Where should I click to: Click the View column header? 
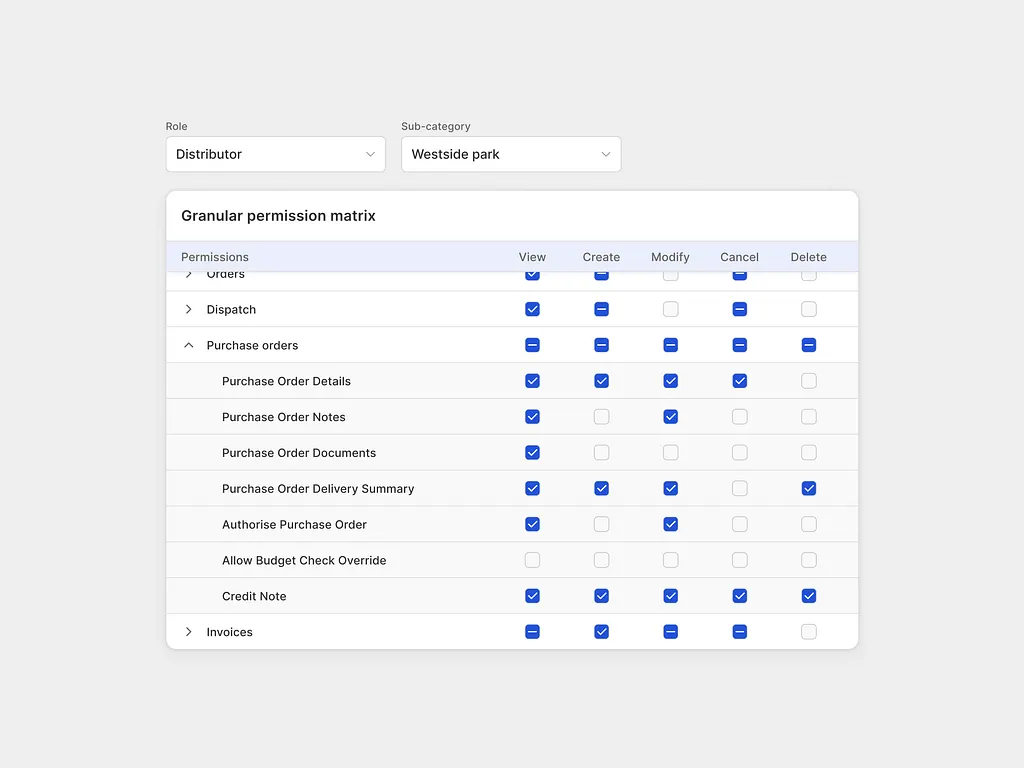click(532, 257)
